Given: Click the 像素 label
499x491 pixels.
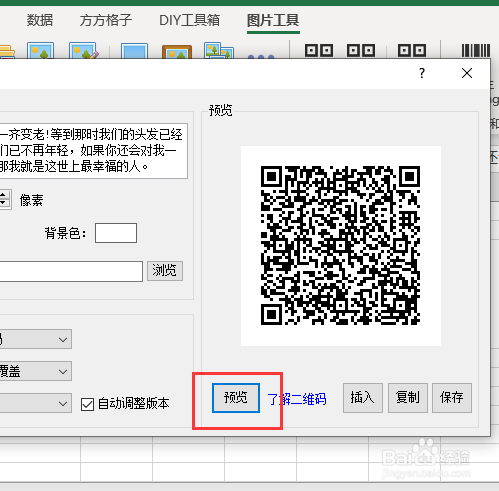Looking at the screenshot, I should coord(32,201).
